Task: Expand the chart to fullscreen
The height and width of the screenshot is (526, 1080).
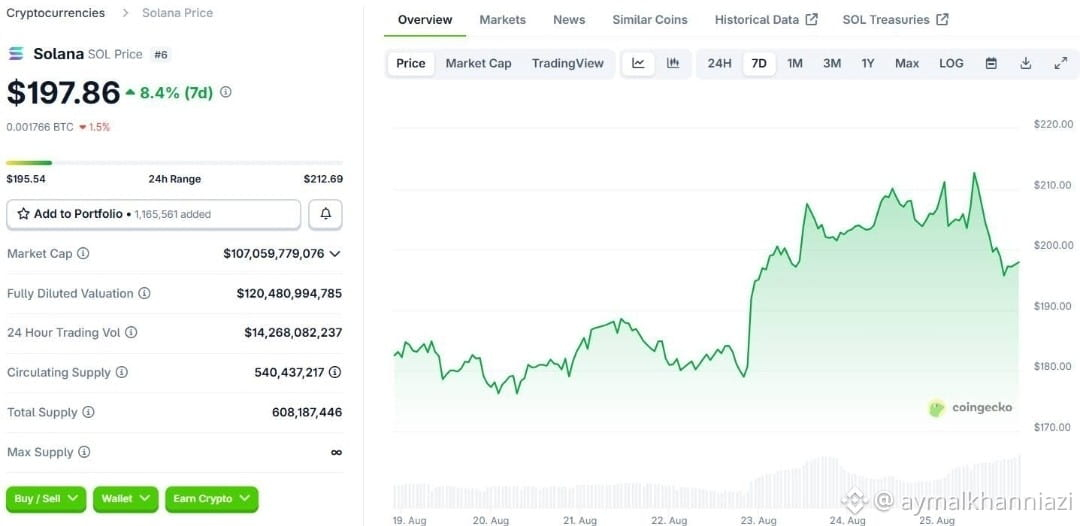Action: click(x=1061, y=63)
